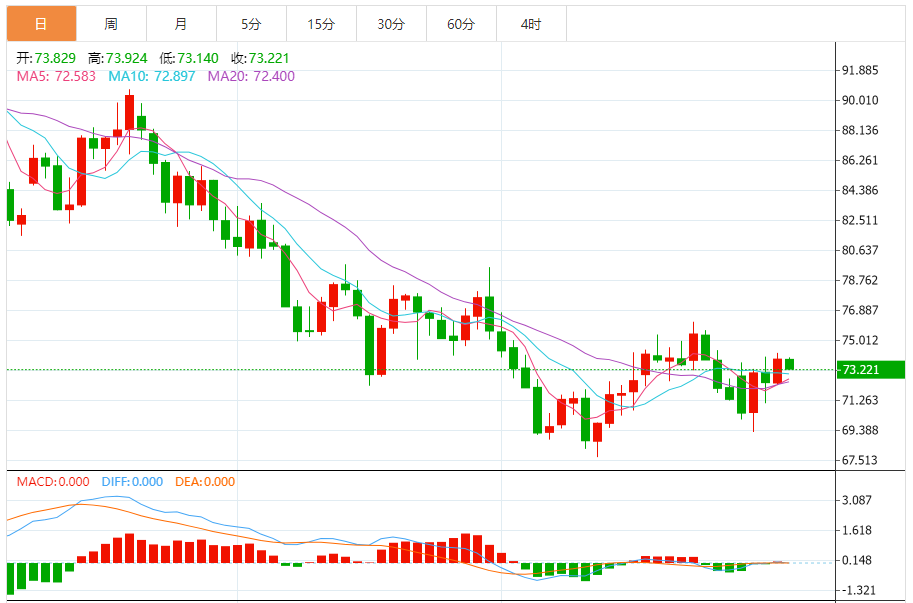Click the 收:73.221 close price value
Image resolution: width=913 pixels, height=603 pixels.
[260, 58]
